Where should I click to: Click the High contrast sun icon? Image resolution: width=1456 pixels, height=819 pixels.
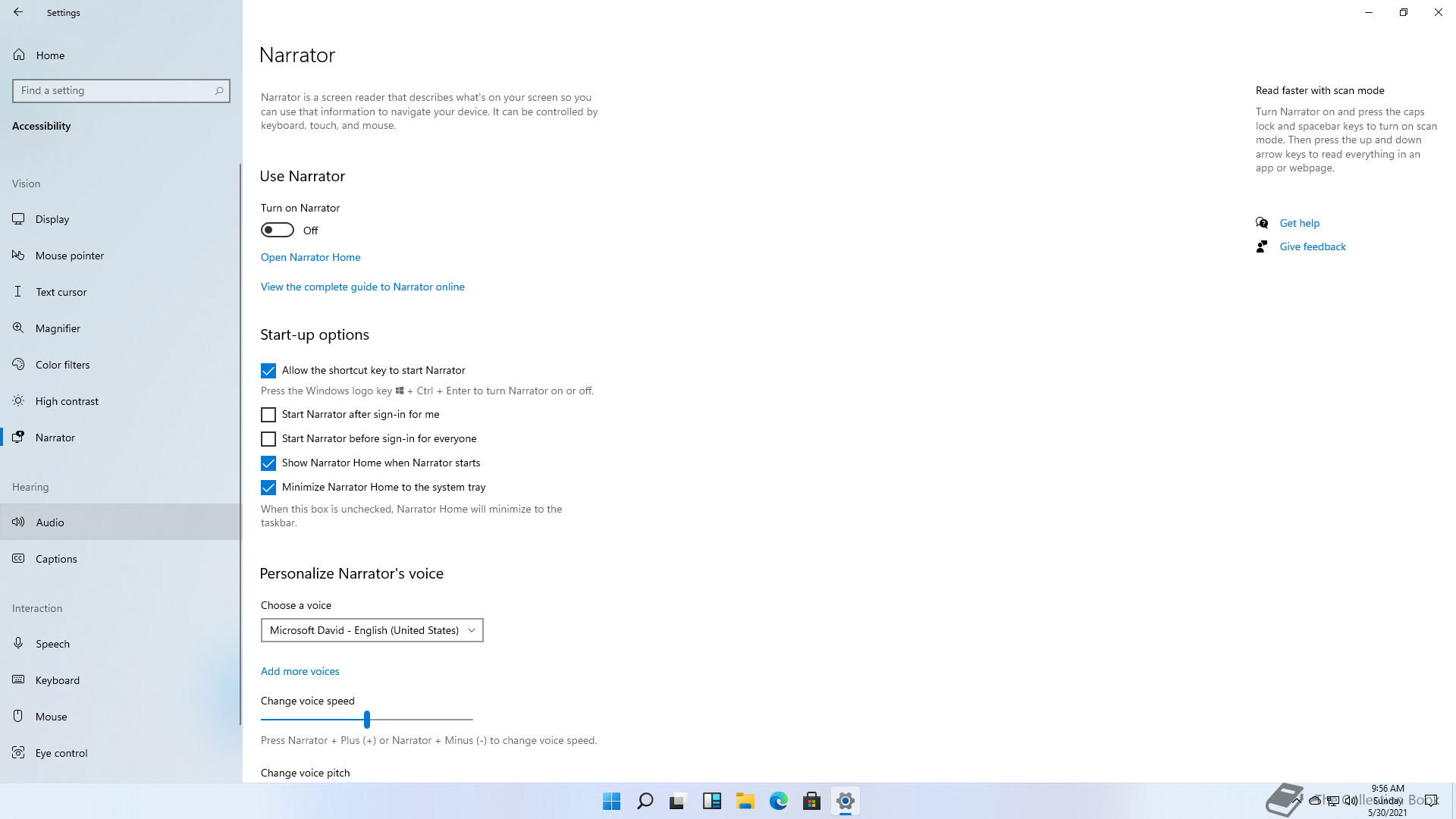click(18, 401)
